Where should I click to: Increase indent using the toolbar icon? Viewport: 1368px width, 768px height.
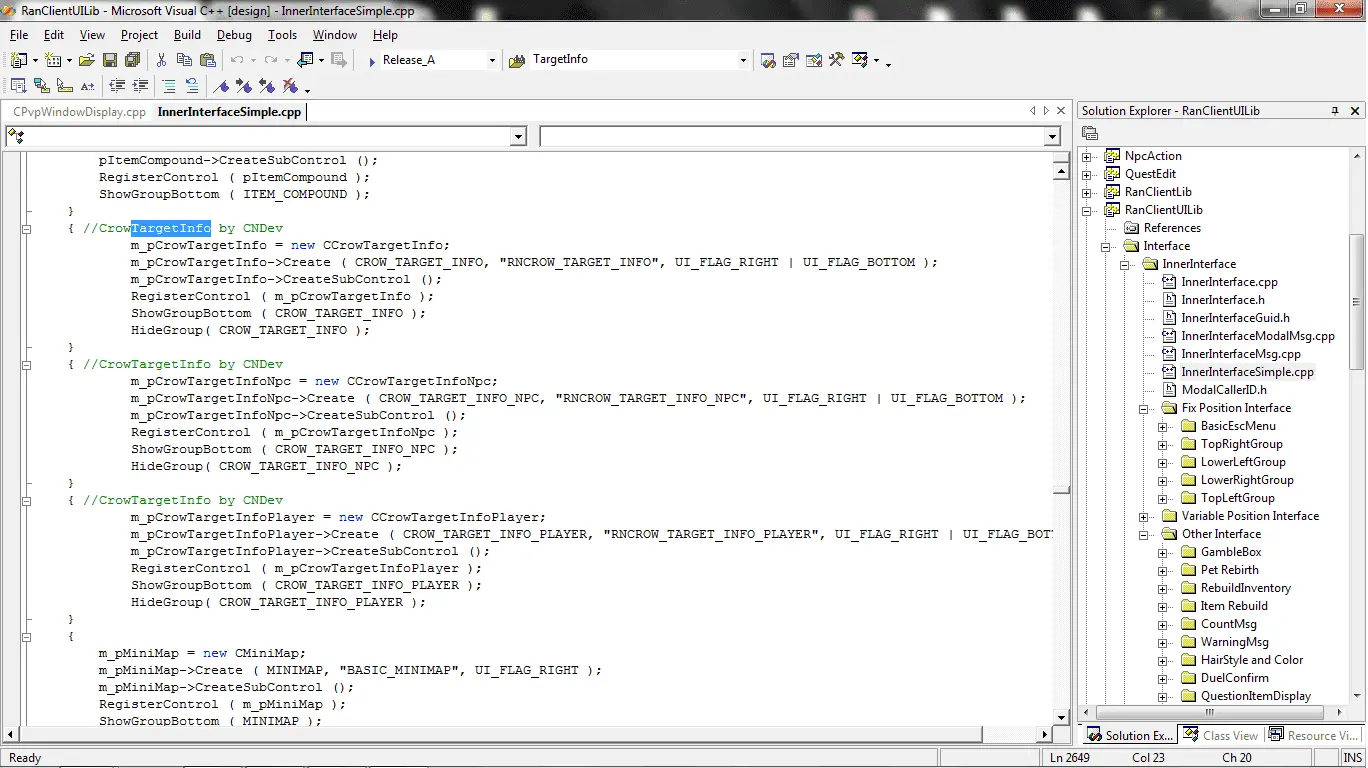pos(140,86)
